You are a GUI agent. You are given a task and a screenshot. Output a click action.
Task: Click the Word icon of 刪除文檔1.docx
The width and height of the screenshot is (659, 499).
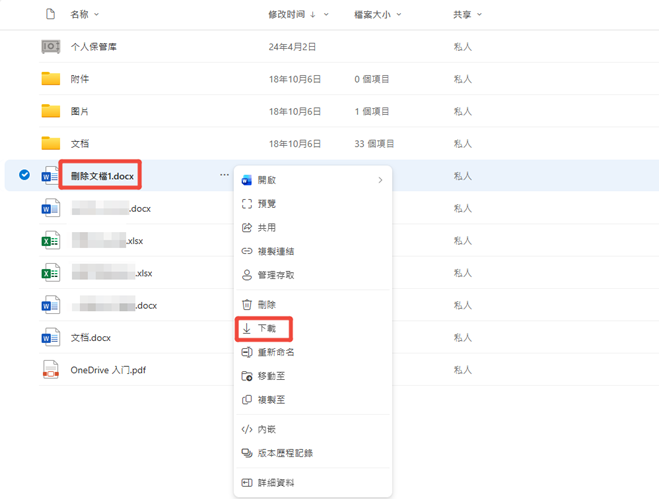click(50, 176)
